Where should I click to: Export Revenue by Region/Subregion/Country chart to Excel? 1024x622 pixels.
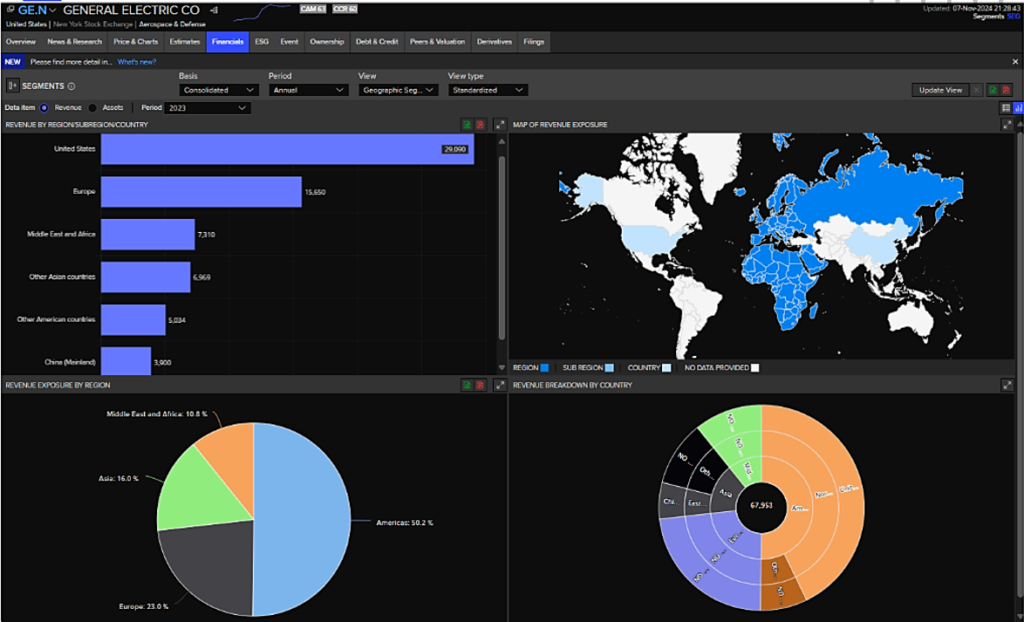[468, 124]
